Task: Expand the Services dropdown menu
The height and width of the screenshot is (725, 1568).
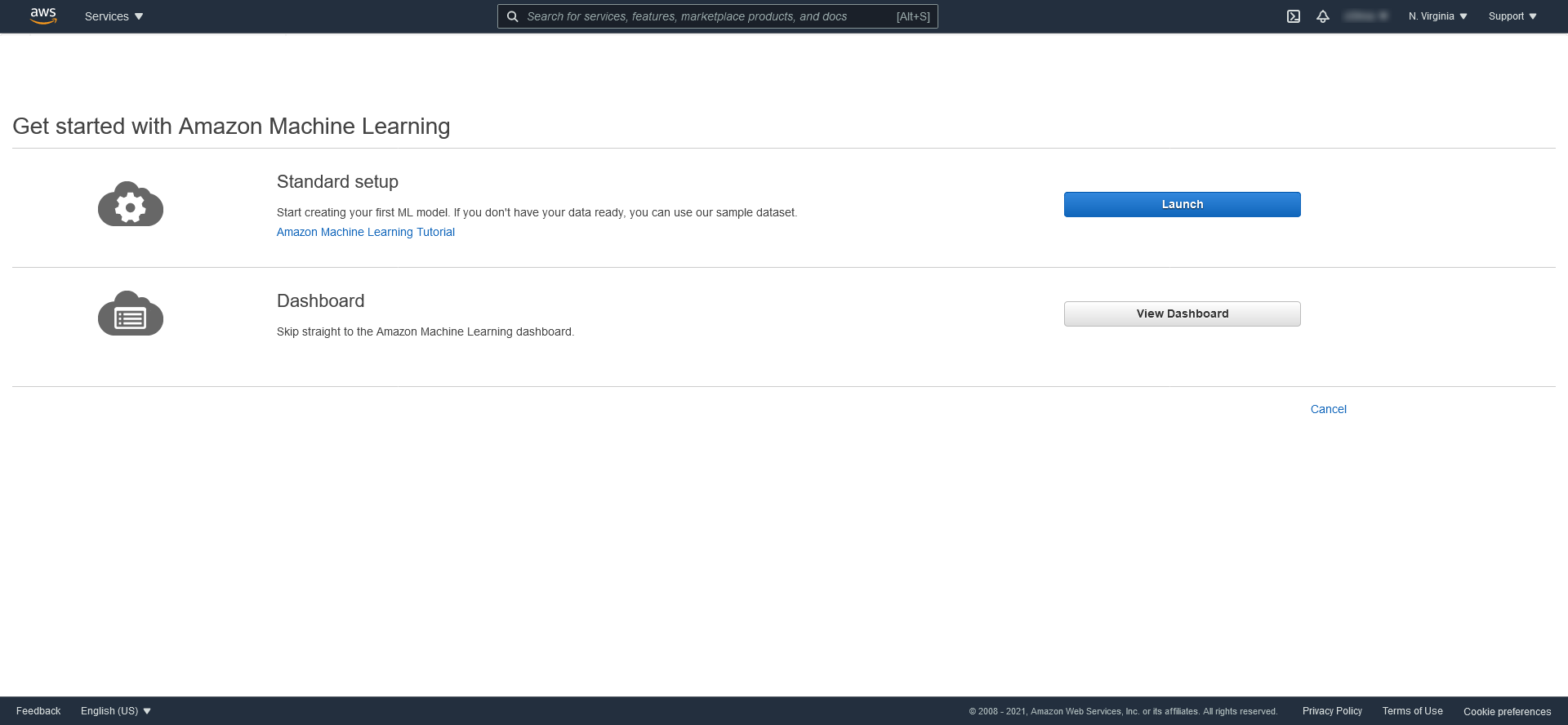Action: [114, 16]
